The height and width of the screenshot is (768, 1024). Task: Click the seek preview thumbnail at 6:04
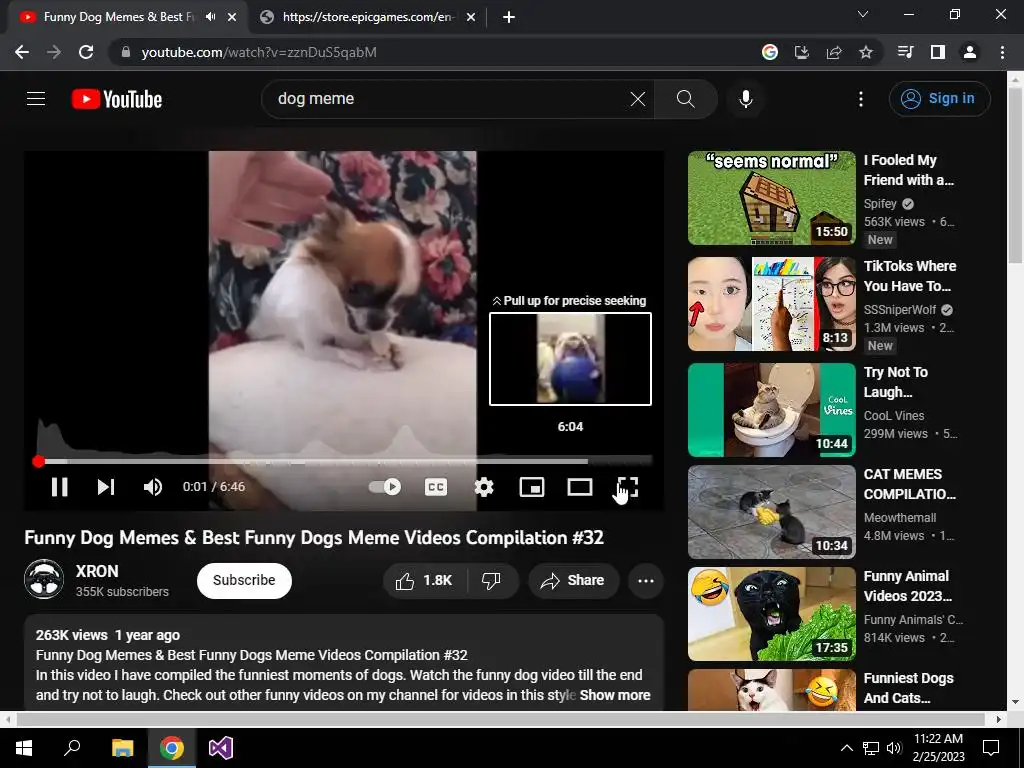pos(570,359)
